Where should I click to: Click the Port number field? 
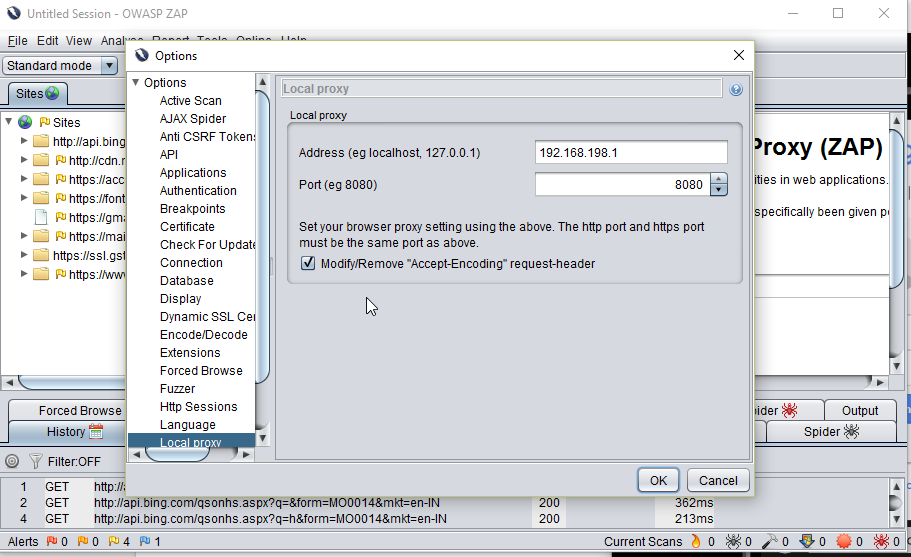622,185
